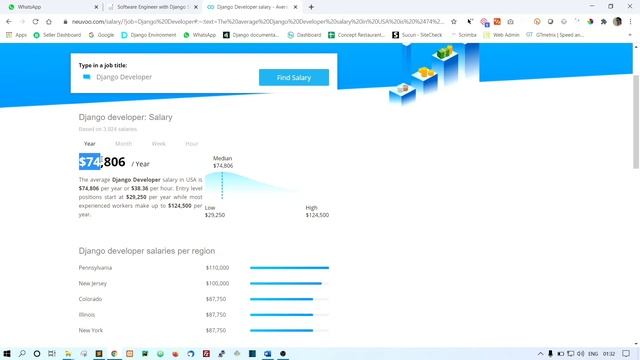Open Windows search from the taskbar

tap(22, 353)
